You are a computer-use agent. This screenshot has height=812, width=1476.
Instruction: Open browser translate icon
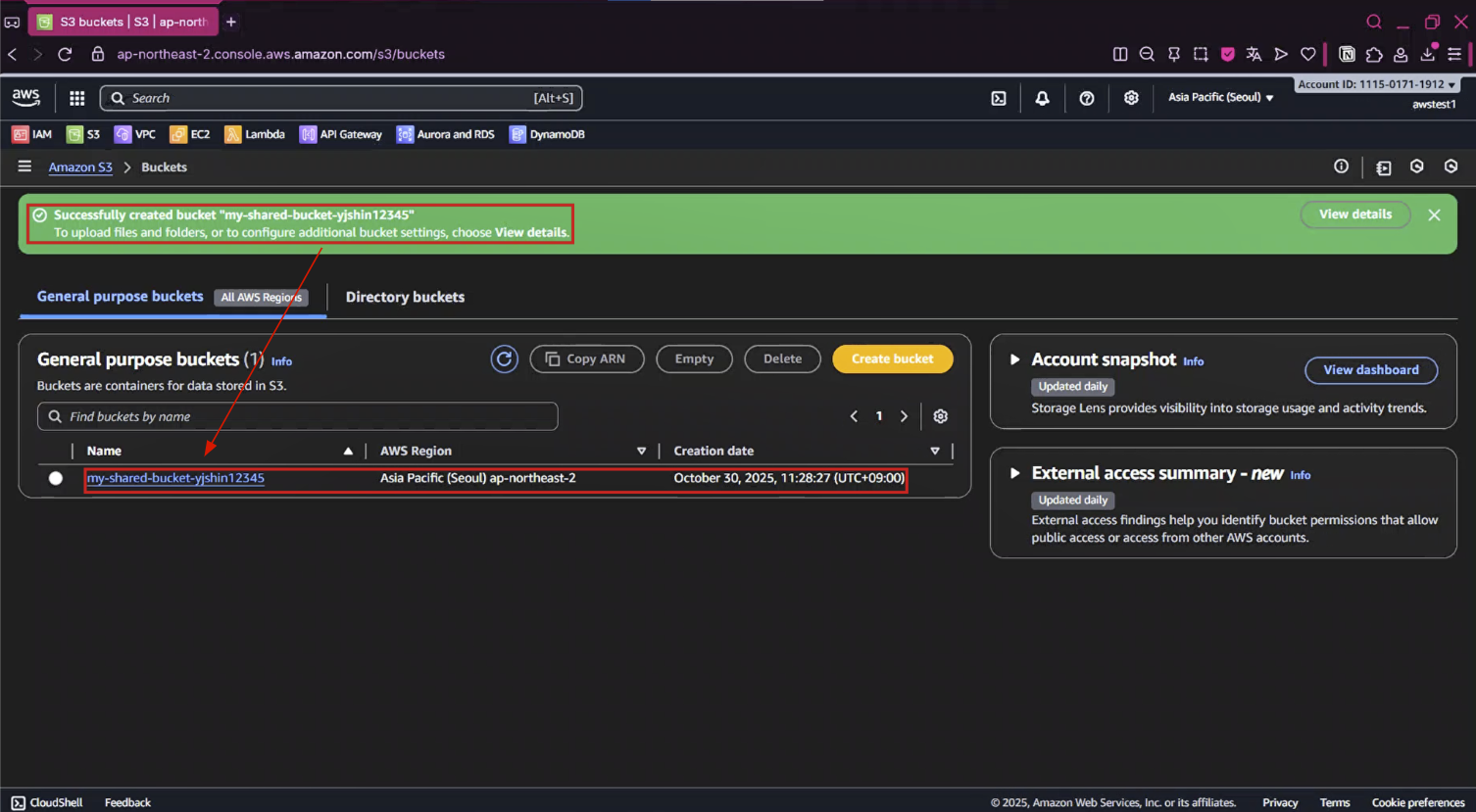click(x=1254, y=54)
